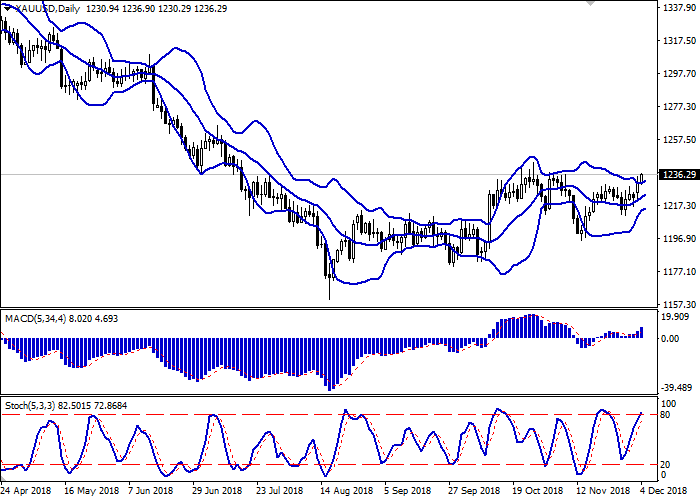700x500 pixels.
Task: Click the Stochastic 100 scale label
Action: pos(668,404)
